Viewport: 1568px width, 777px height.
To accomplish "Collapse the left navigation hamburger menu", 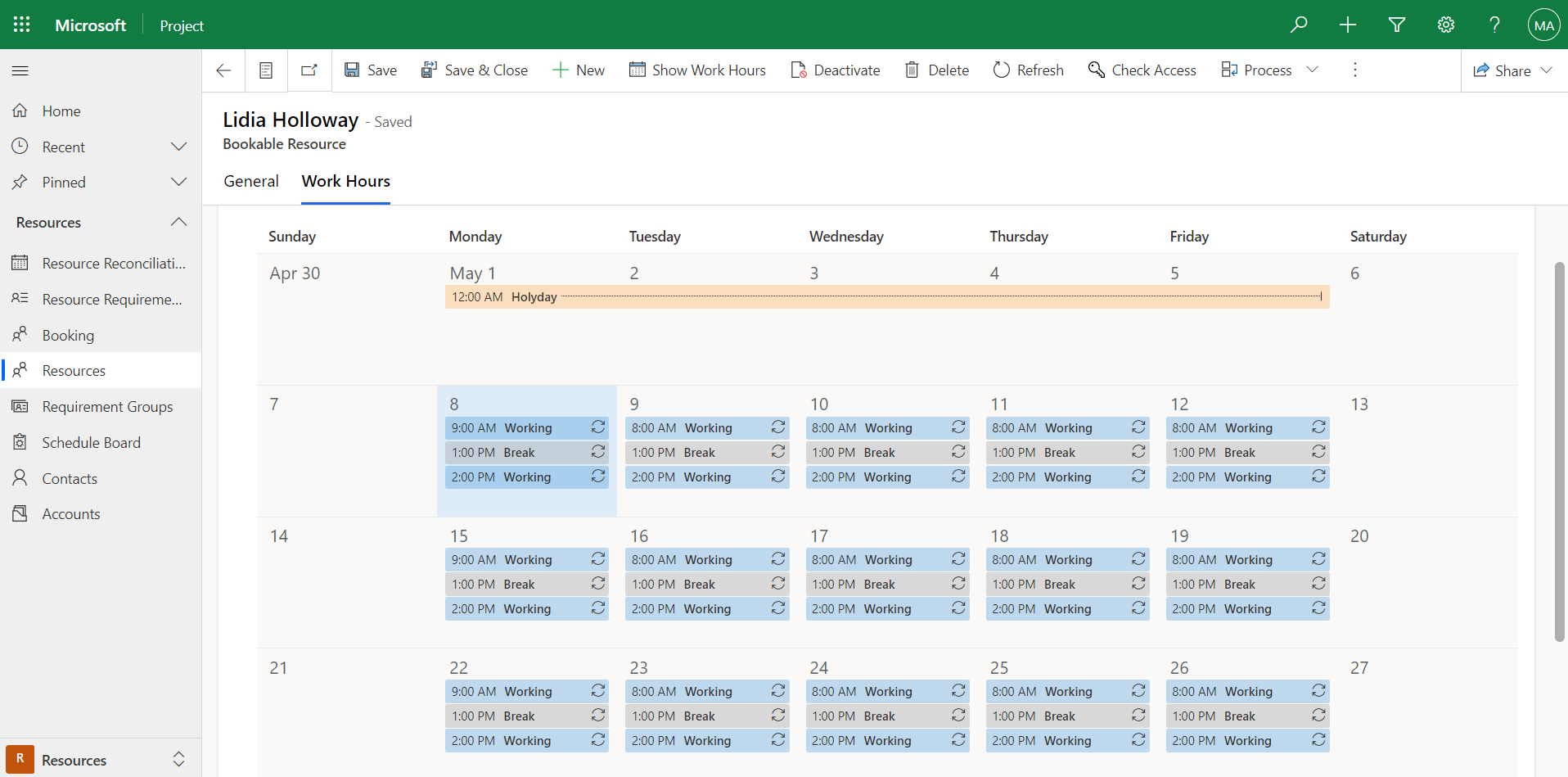I will 20,71.
